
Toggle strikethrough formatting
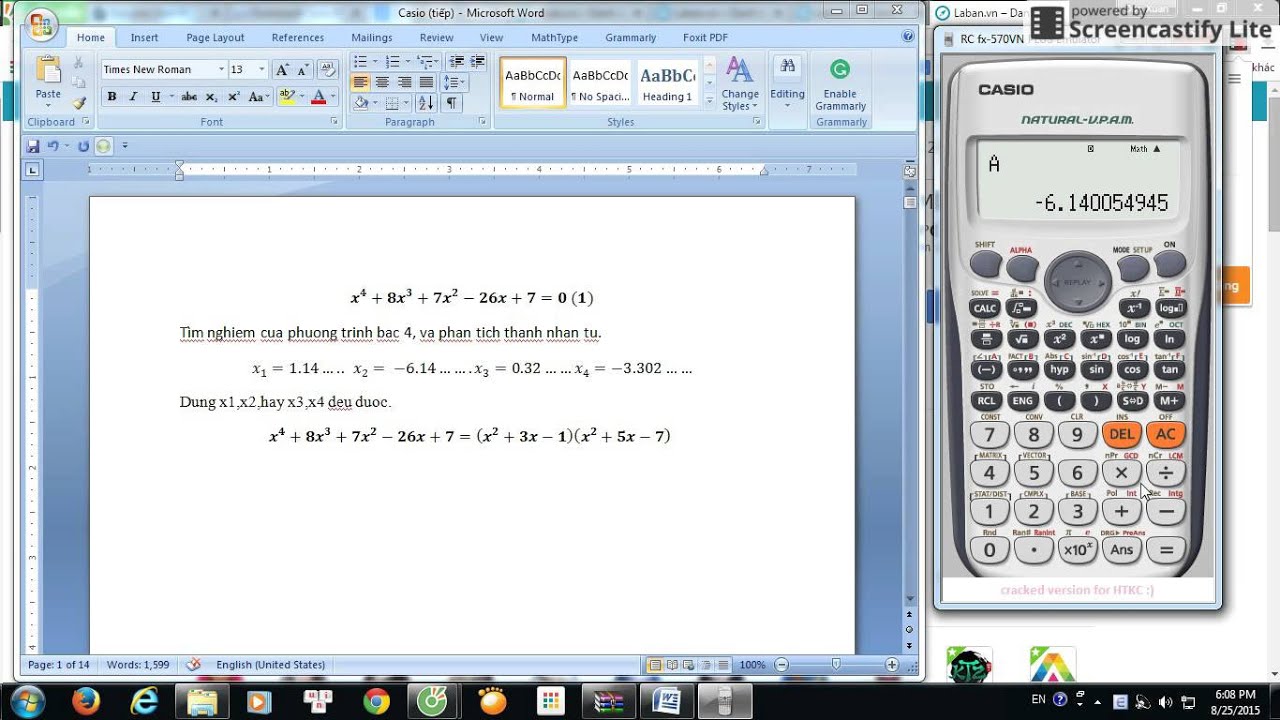pos(189,97)
